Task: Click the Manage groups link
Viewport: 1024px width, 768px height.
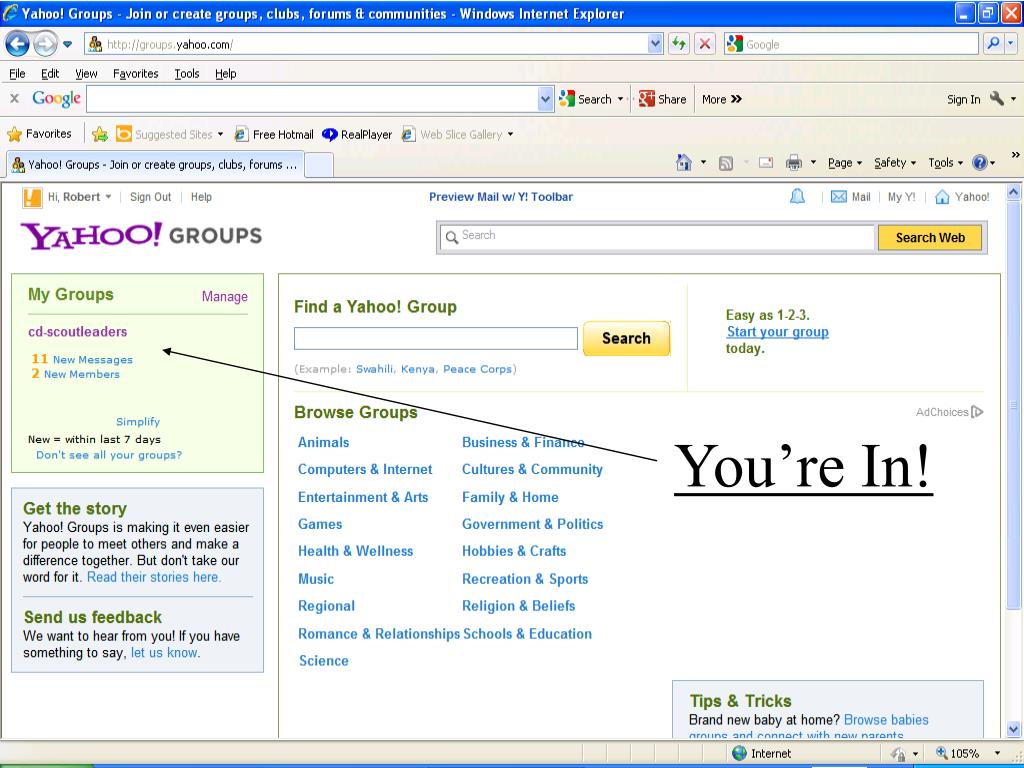Action: click(x=225, y=296)
